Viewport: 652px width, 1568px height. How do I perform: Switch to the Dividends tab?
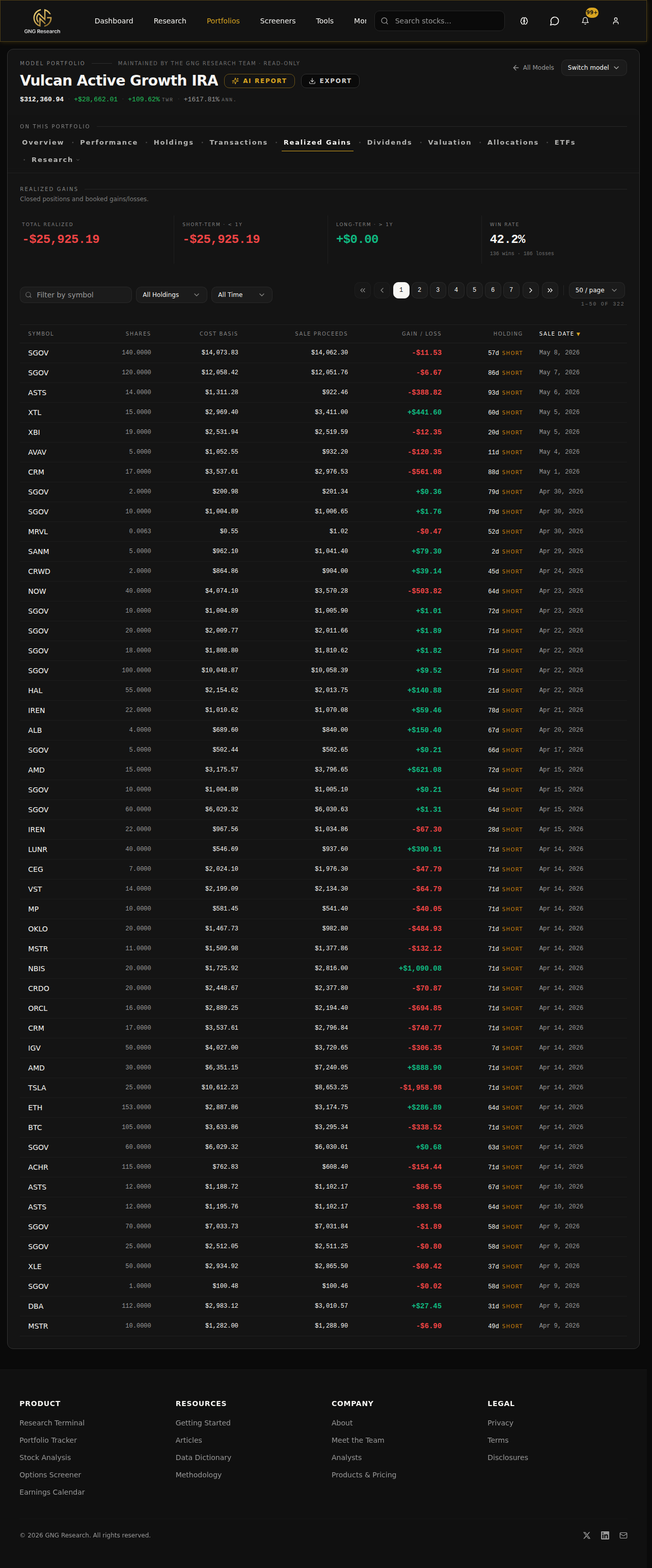pos(390,143)
